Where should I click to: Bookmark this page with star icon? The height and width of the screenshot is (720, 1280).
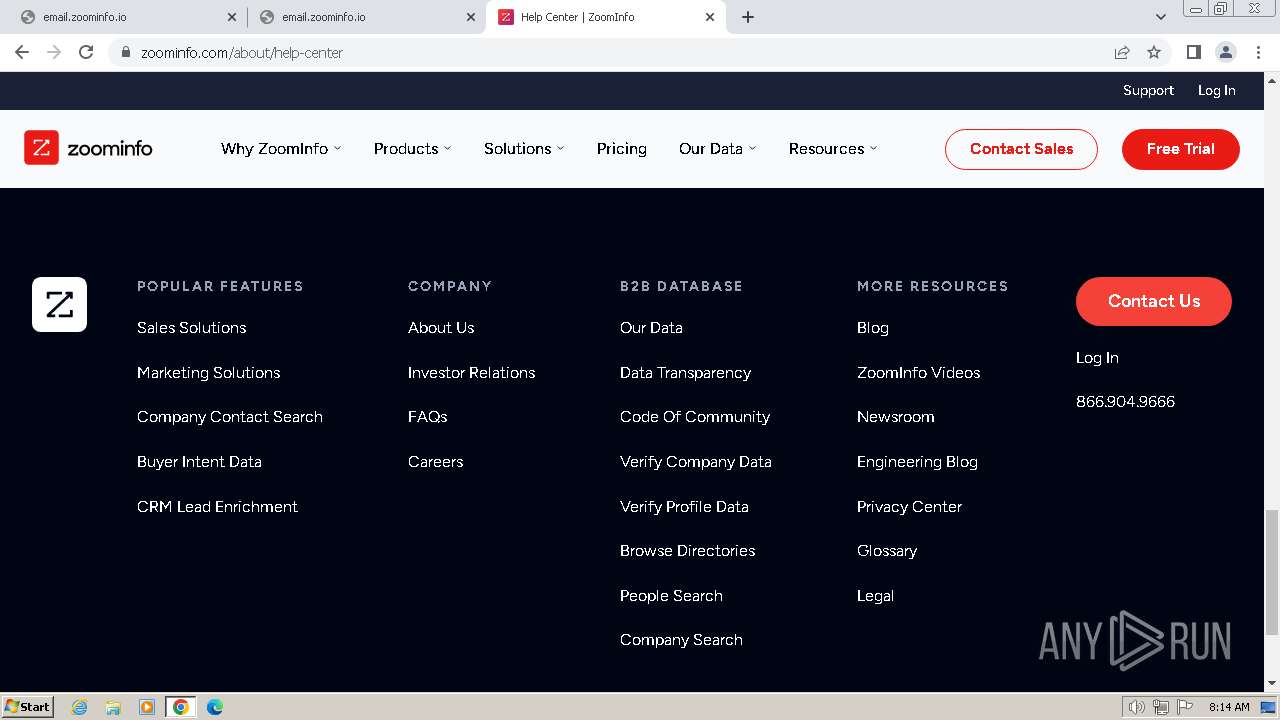pos(1154,52)
